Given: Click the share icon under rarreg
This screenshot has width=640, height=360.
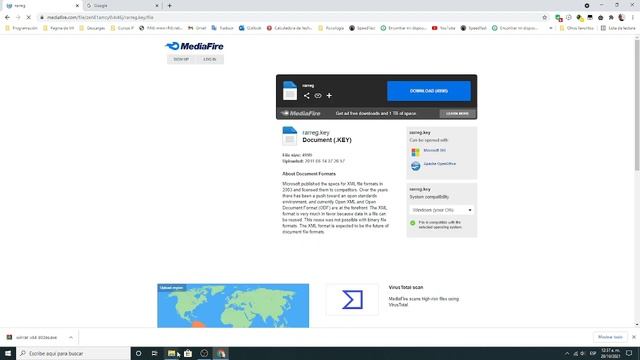Looking at the screenshot, I should [307, 96].
